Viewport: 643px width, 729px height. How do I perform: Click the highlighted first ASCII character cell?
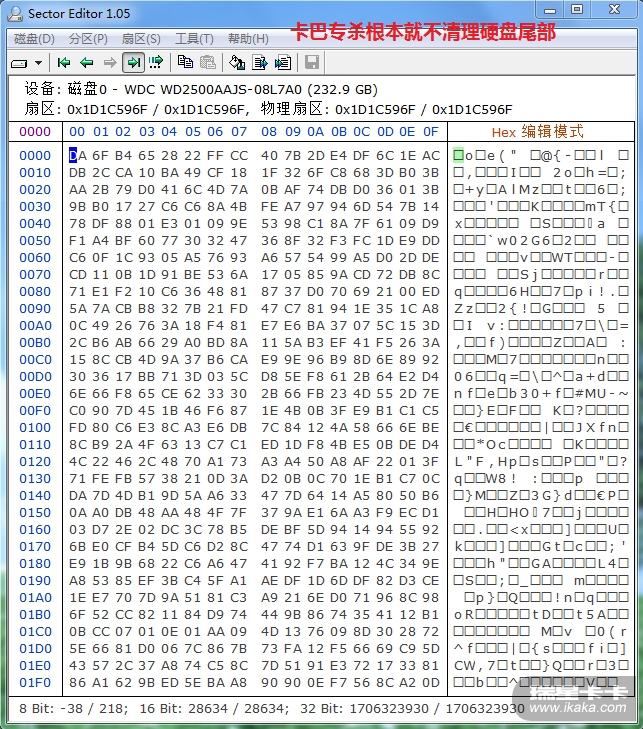458,155
